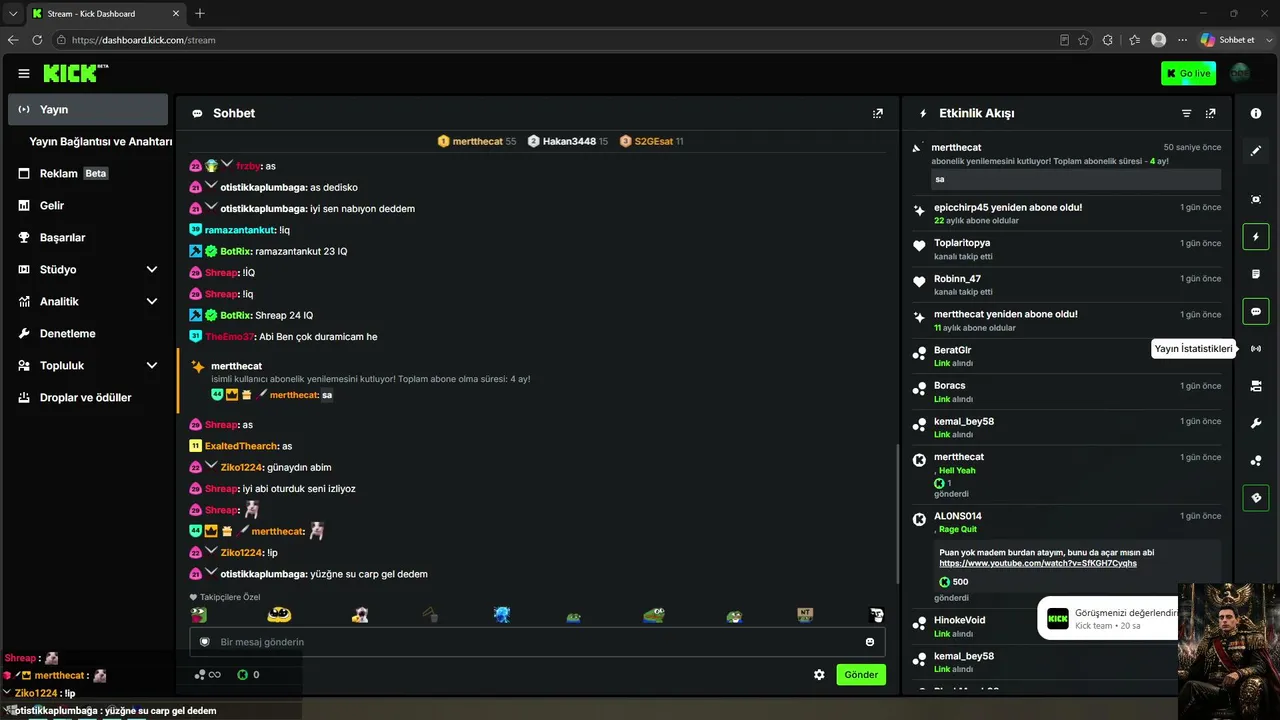This screenshot has height=720, width=1280.
Task: Open the Reklam Beta section
Action: (88, 173)
